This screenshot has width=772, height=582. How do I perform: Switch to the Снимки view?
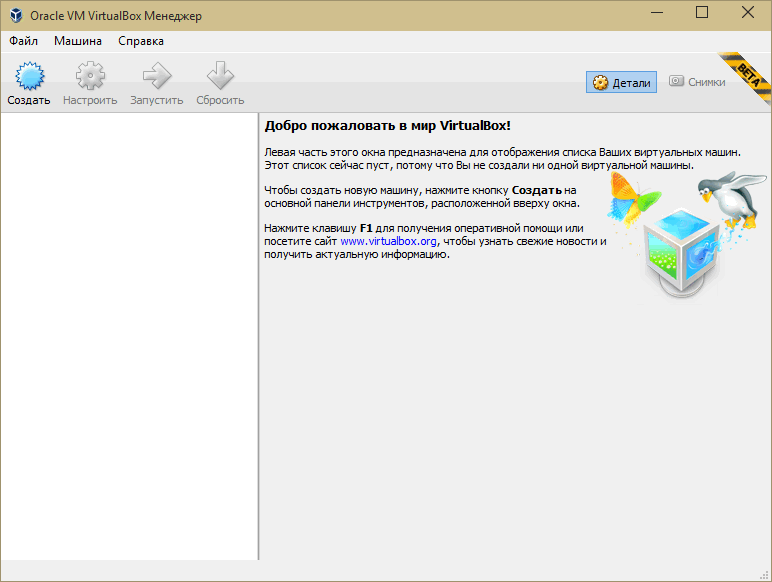click(697, 82)
